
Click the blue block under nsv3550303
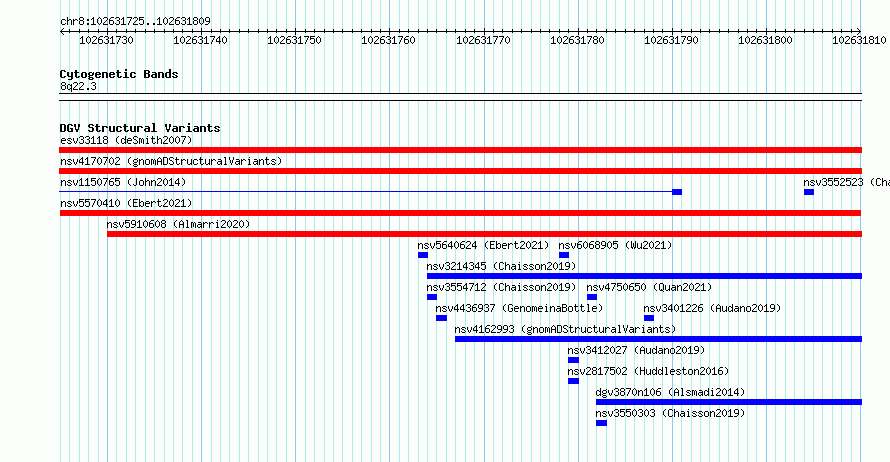602,423
